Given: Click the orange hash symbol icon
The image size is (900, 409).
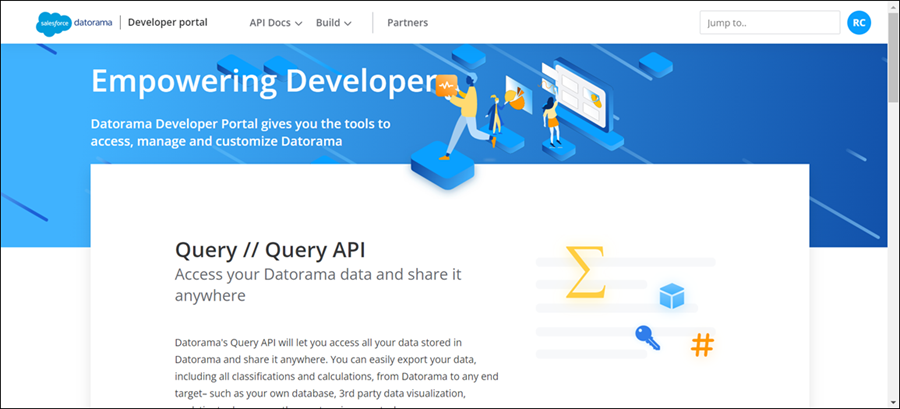Looking at the screenshot, I should (x=703, y=345).
